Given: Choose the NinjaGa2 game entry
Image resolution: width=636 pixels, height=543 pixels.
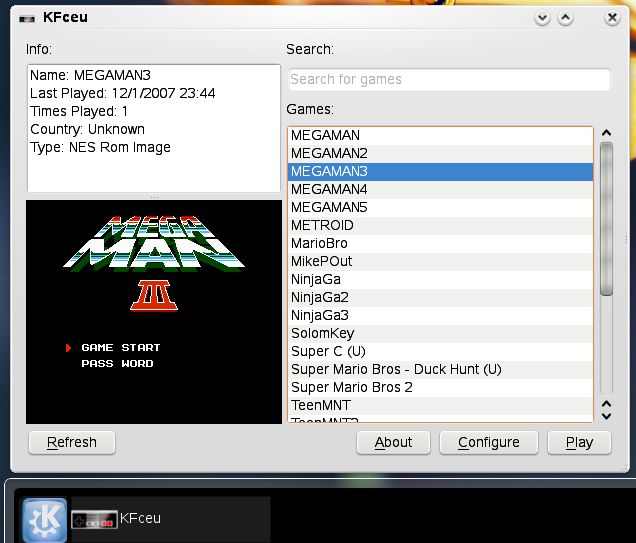Looking at the screenshot, I should click(x=440, y=298).
